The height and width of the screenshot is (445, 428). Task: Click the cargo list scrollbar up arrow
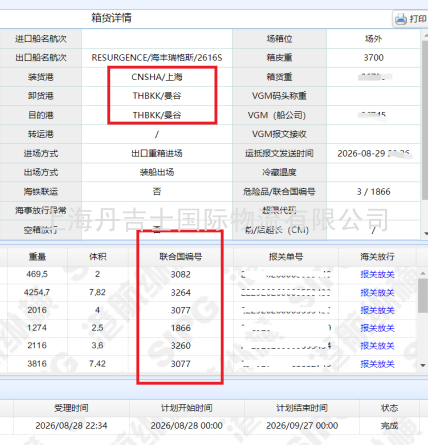423,273
